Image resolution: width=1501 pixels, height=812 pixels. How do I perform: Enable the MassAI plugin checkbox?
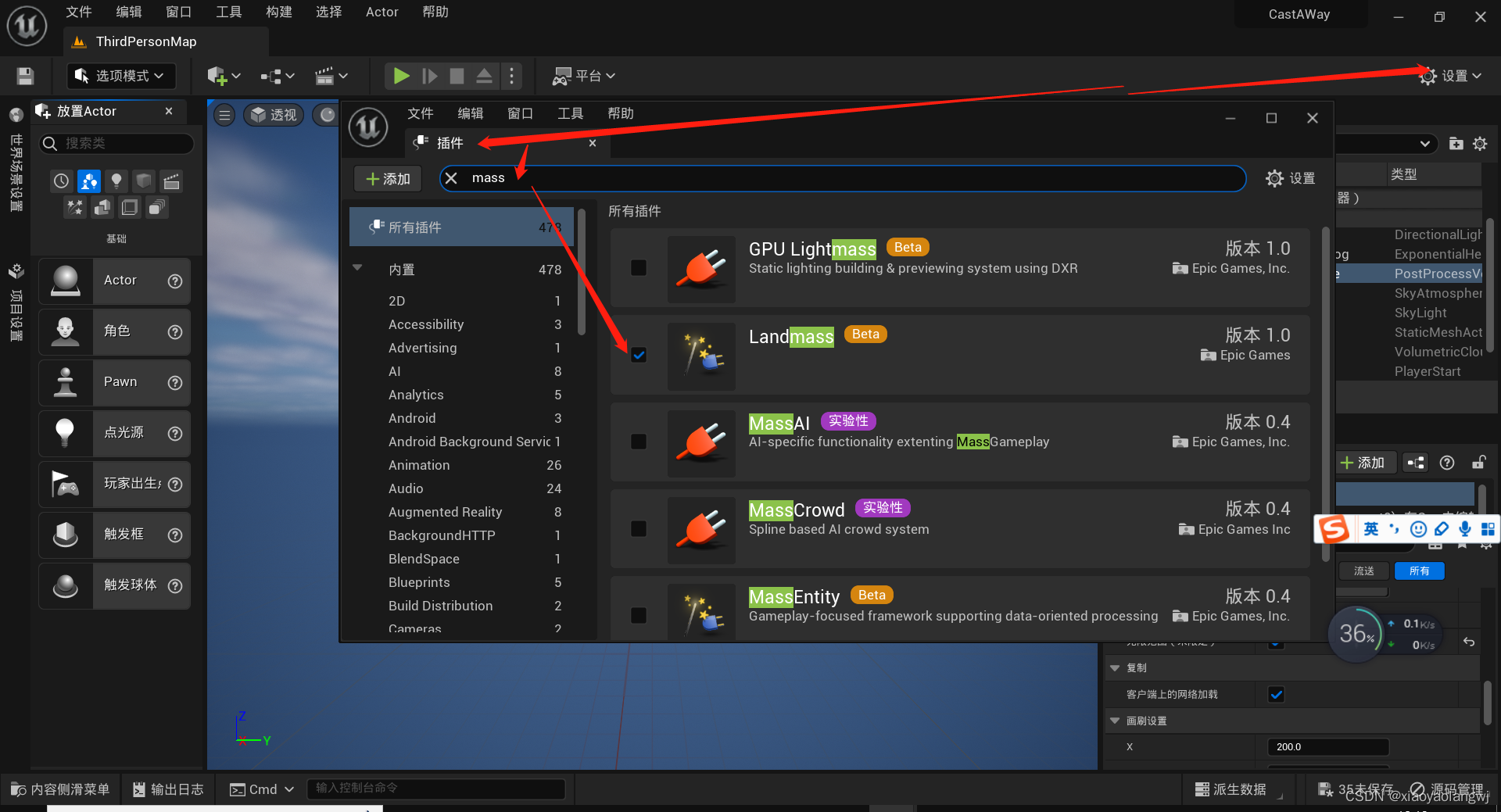pos(639,442)
